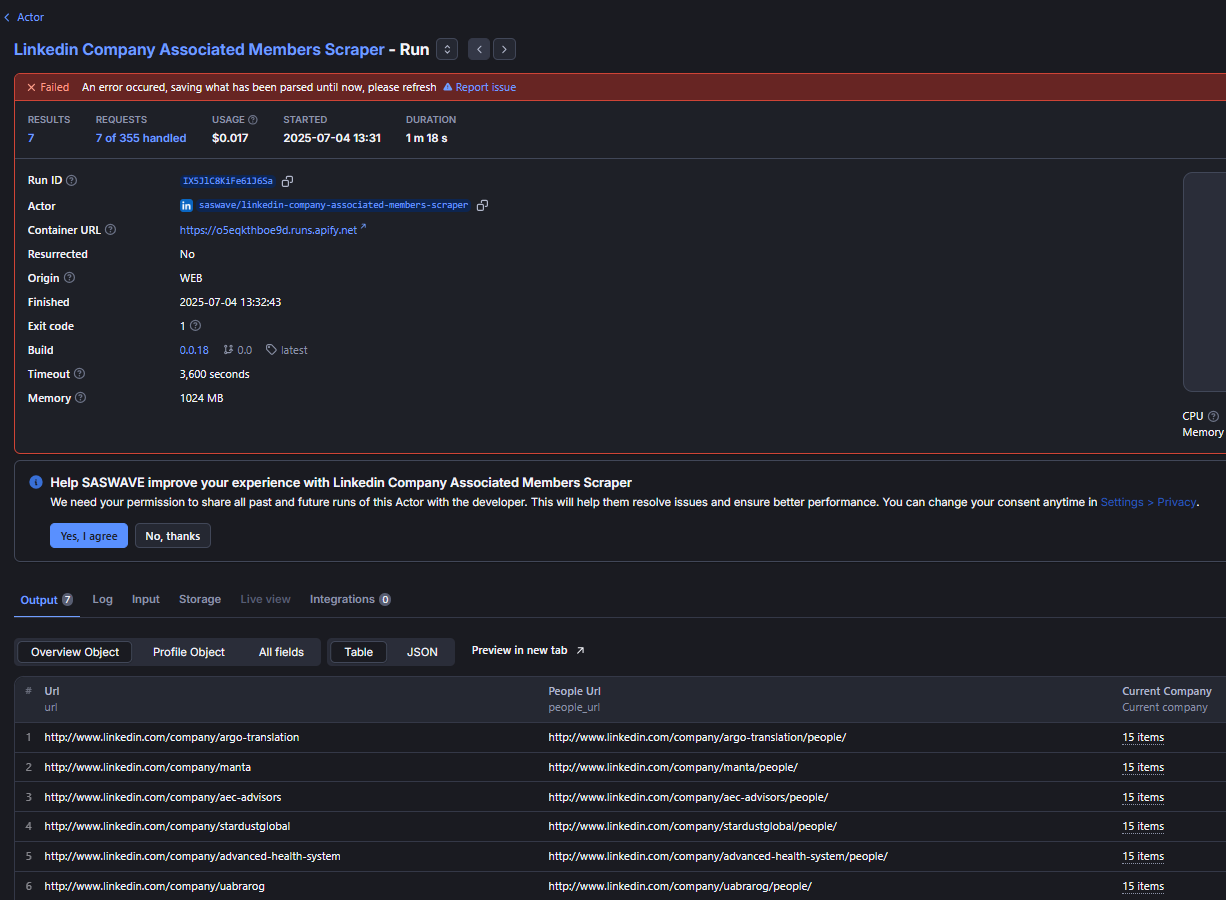Screen dimensions: 1226x900
Task: Click the Current Company column header
Action: [1167, 691]
